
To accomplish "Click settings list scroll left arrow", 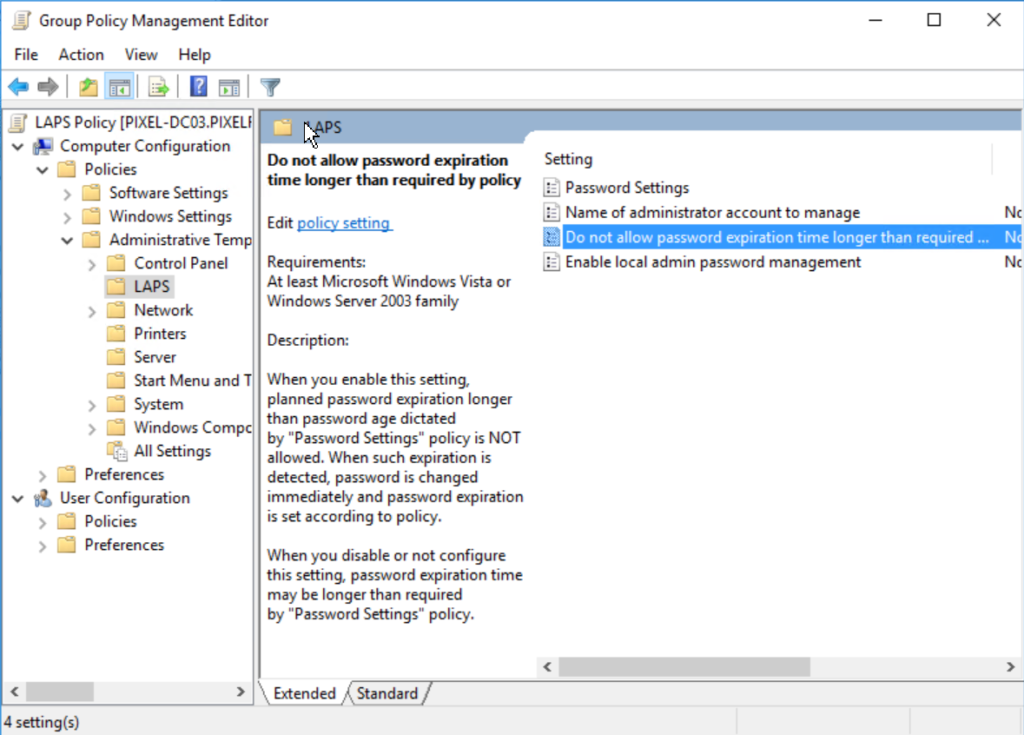I will point(547,667).
